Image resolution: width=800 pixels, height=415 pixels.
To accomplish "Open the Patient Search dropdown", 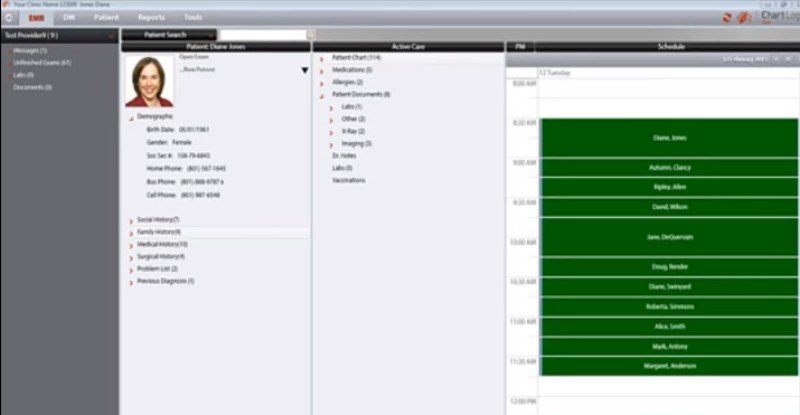I will 169,35.
